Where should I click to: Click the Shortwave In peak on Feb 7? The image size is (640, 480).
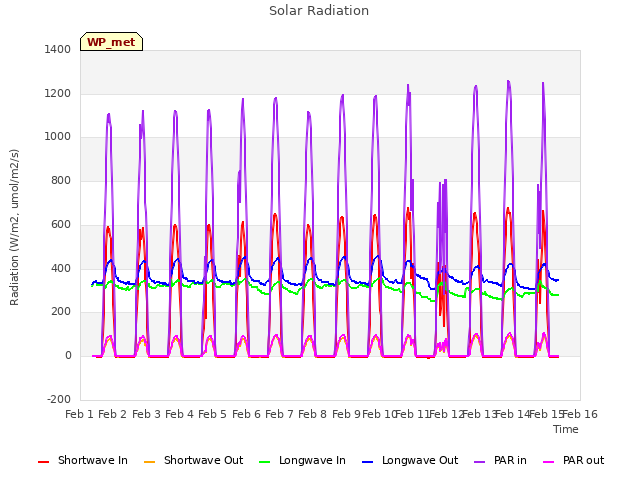tap(275, 214)
